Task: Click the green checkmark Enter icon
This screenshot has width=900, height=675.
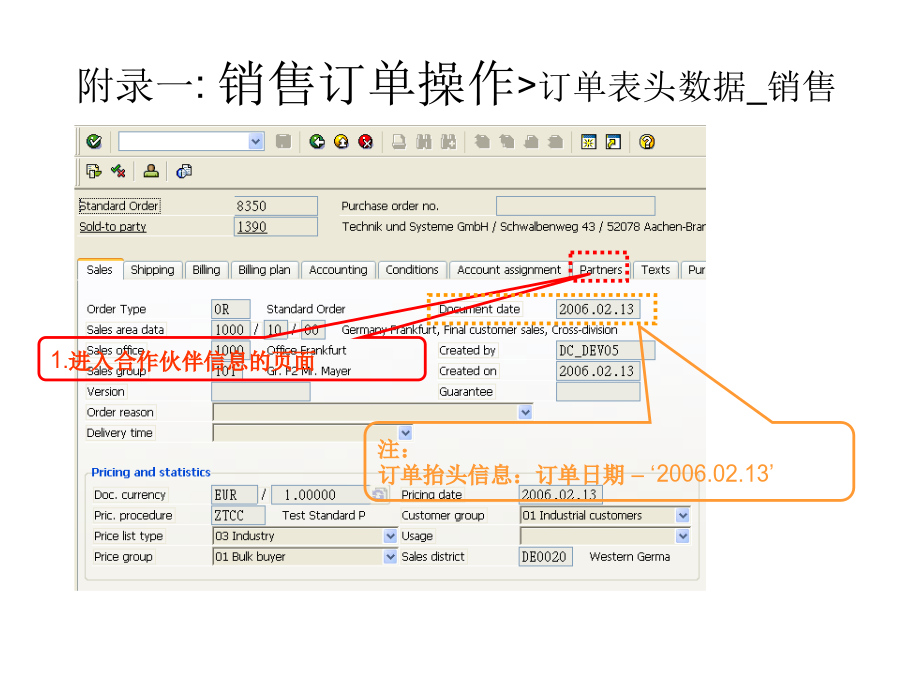Action: (94, 141)
